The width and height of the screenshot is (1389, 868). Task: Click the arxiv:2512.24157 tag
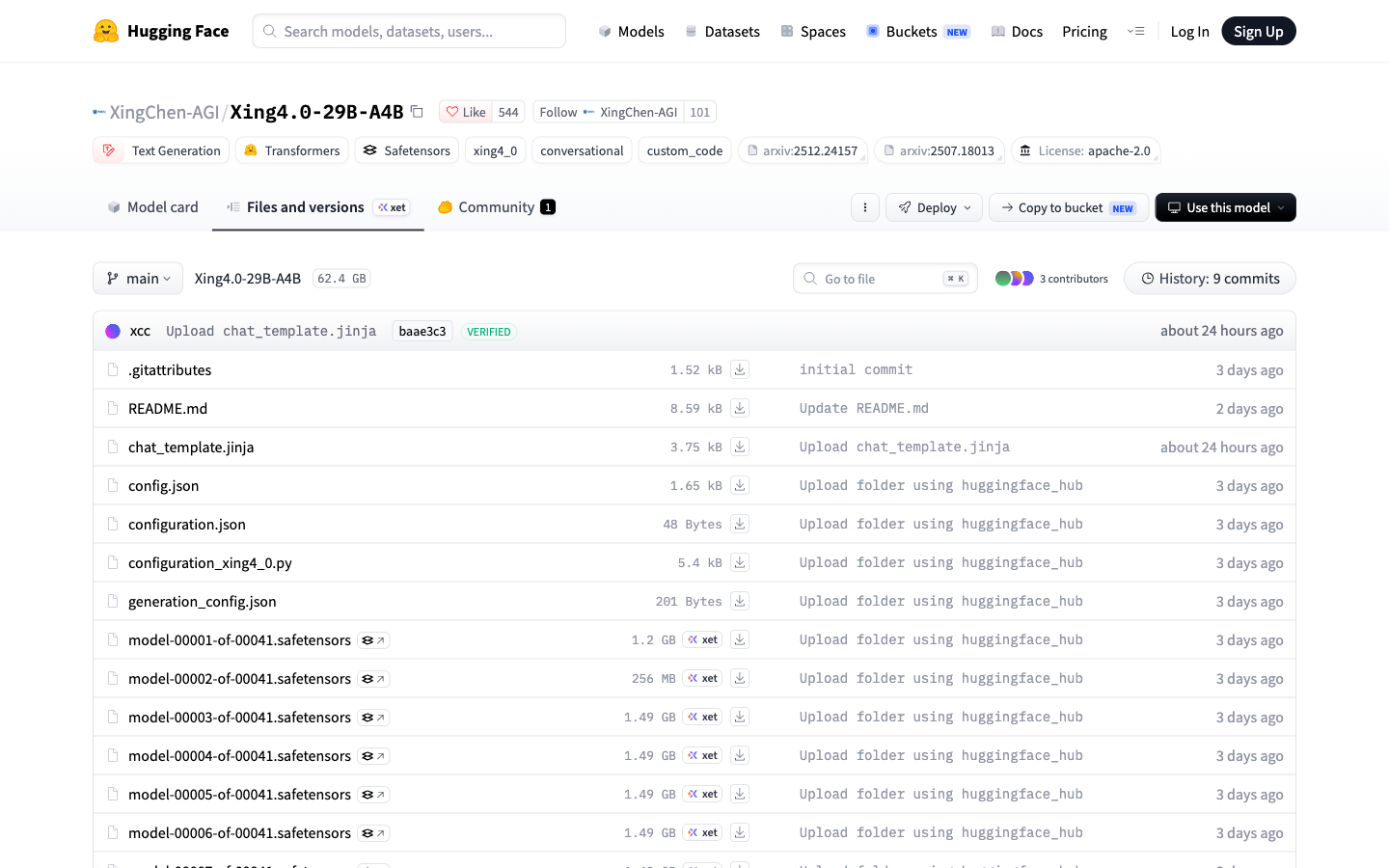tap(803, 150)
